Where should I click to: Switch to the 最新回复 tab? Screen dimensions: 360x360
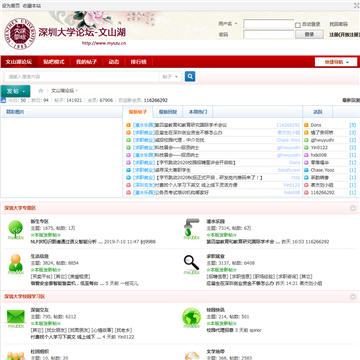[x=168, y=112]
